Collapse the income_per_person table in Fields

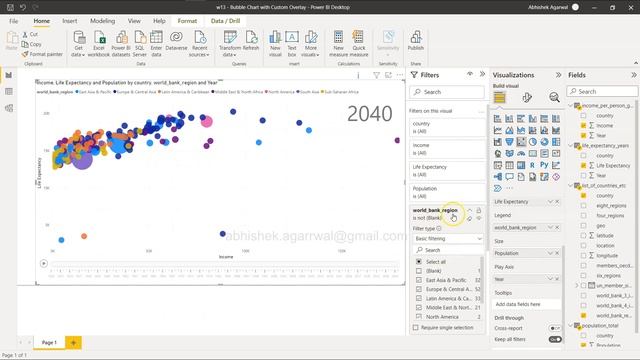[571, 105]
